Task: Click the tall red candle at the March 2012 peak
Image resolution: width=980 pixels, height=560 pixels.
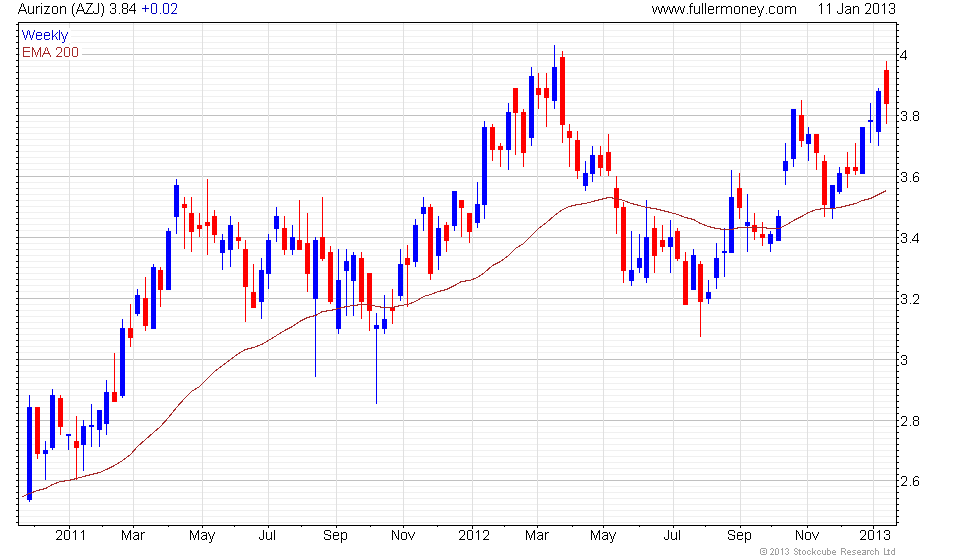Action: coord(562,91)
